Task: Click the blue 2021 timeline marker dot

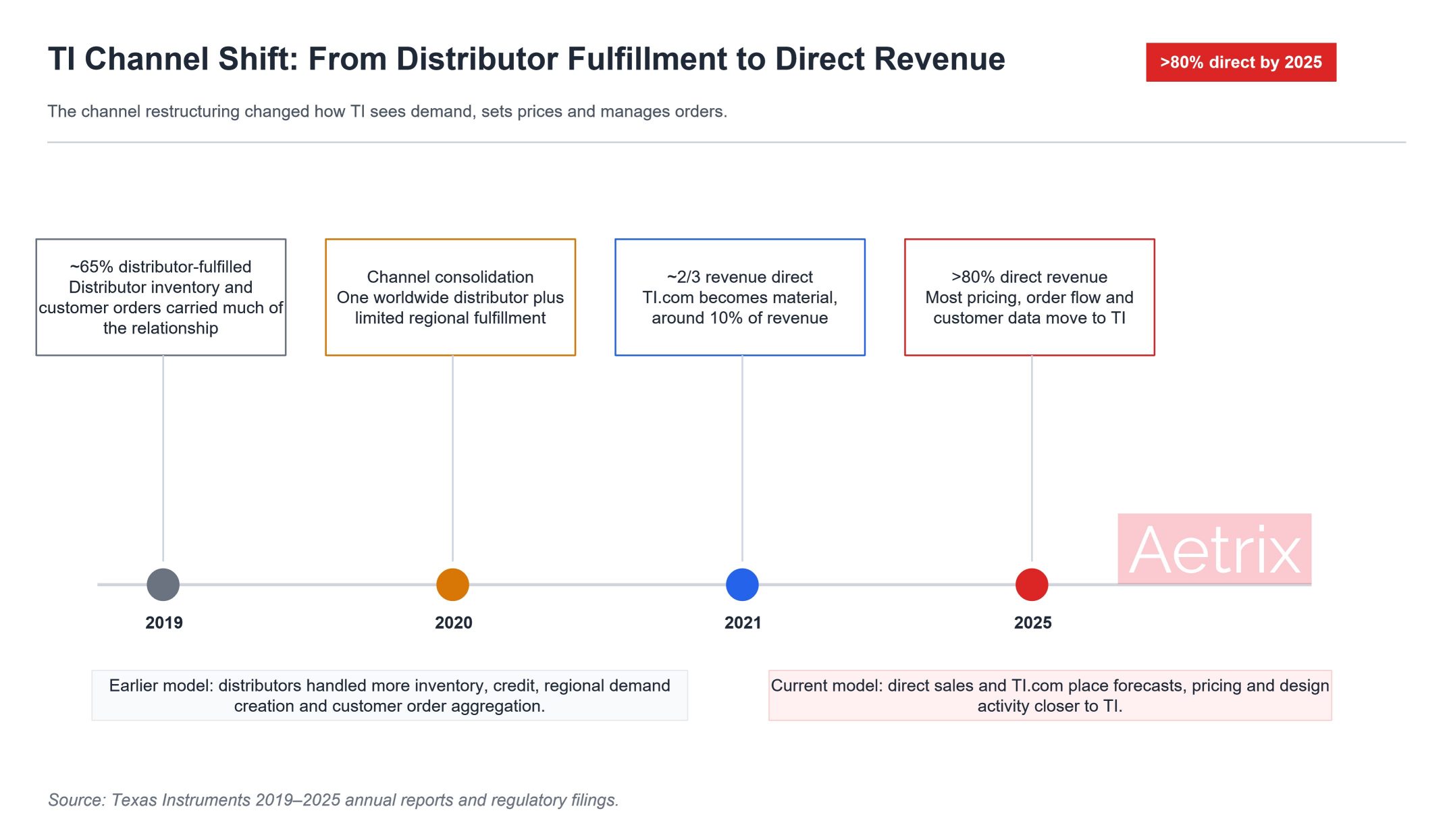Action: click(742, 584)
